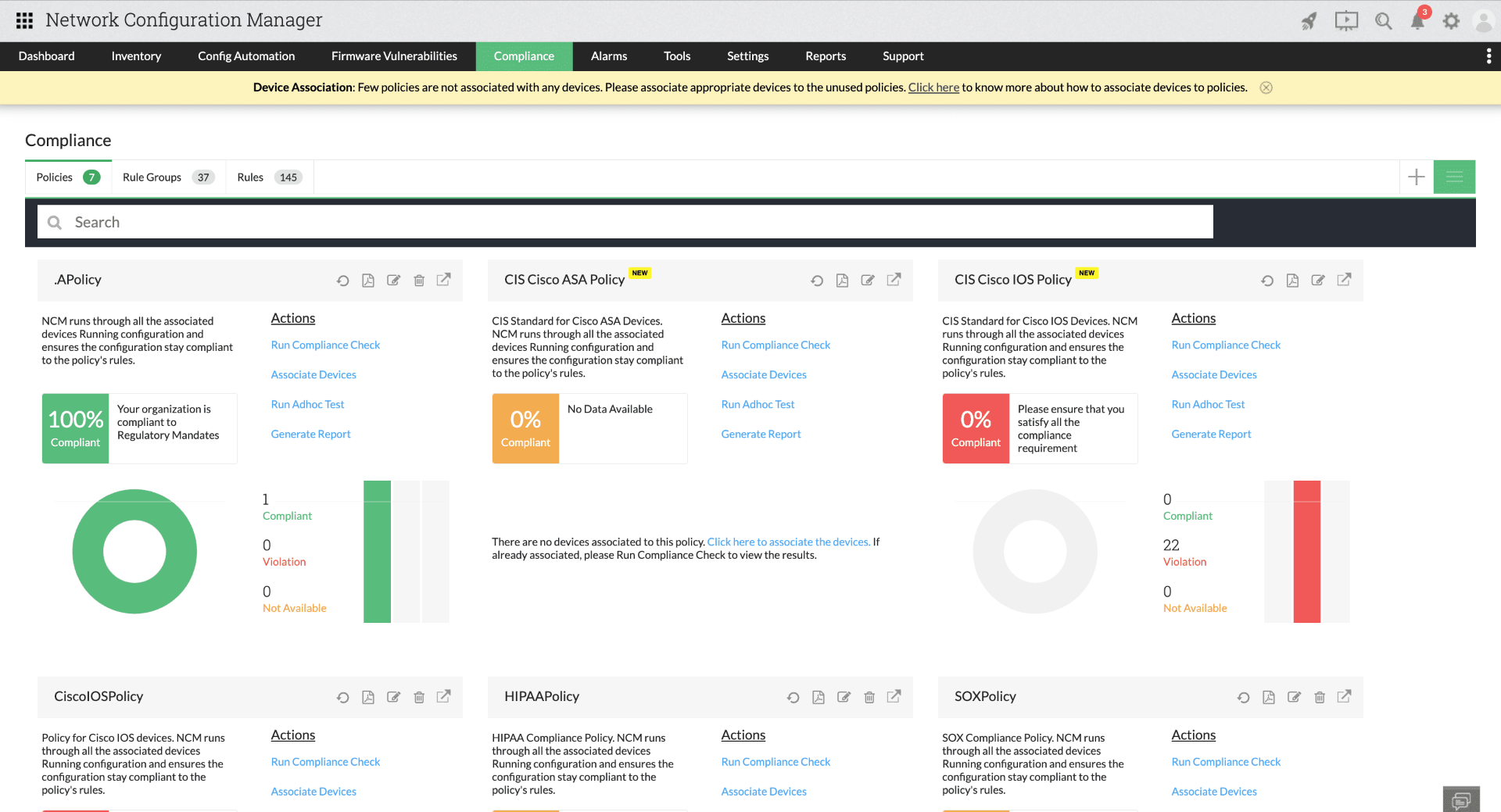
Task: Export CIS Cisco ASA Policy as PDF
Action: [842, 281]
